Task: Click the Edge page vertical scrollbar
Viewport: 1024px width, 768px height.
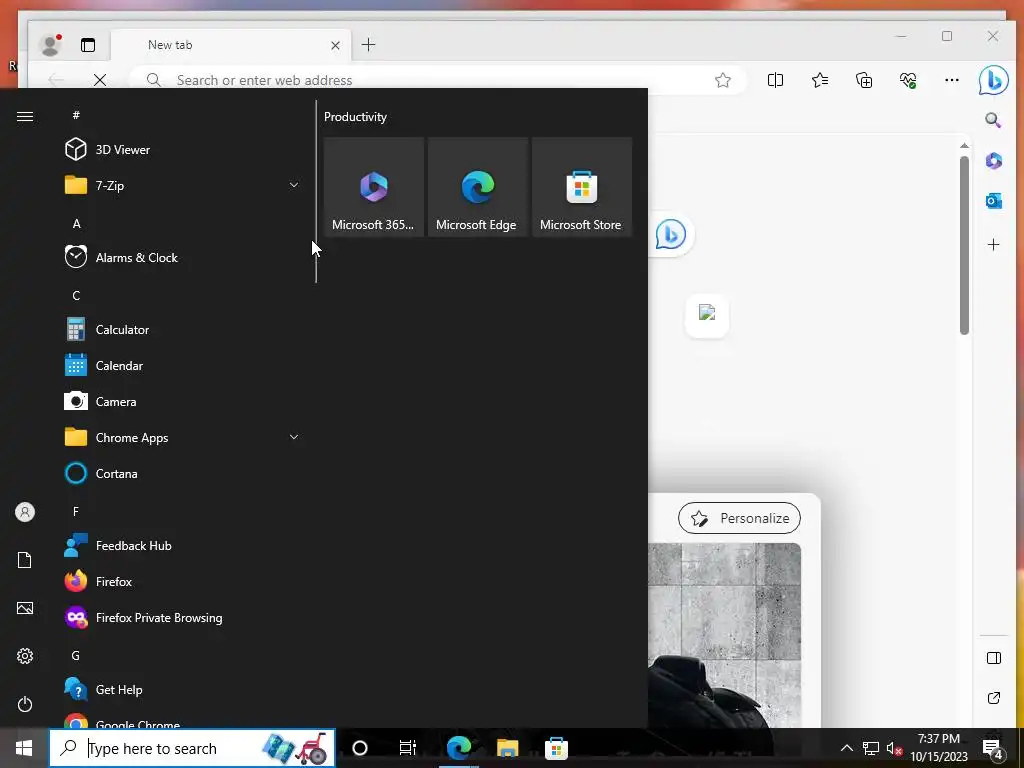Action: pyautogui.click(x=964, y=246)
